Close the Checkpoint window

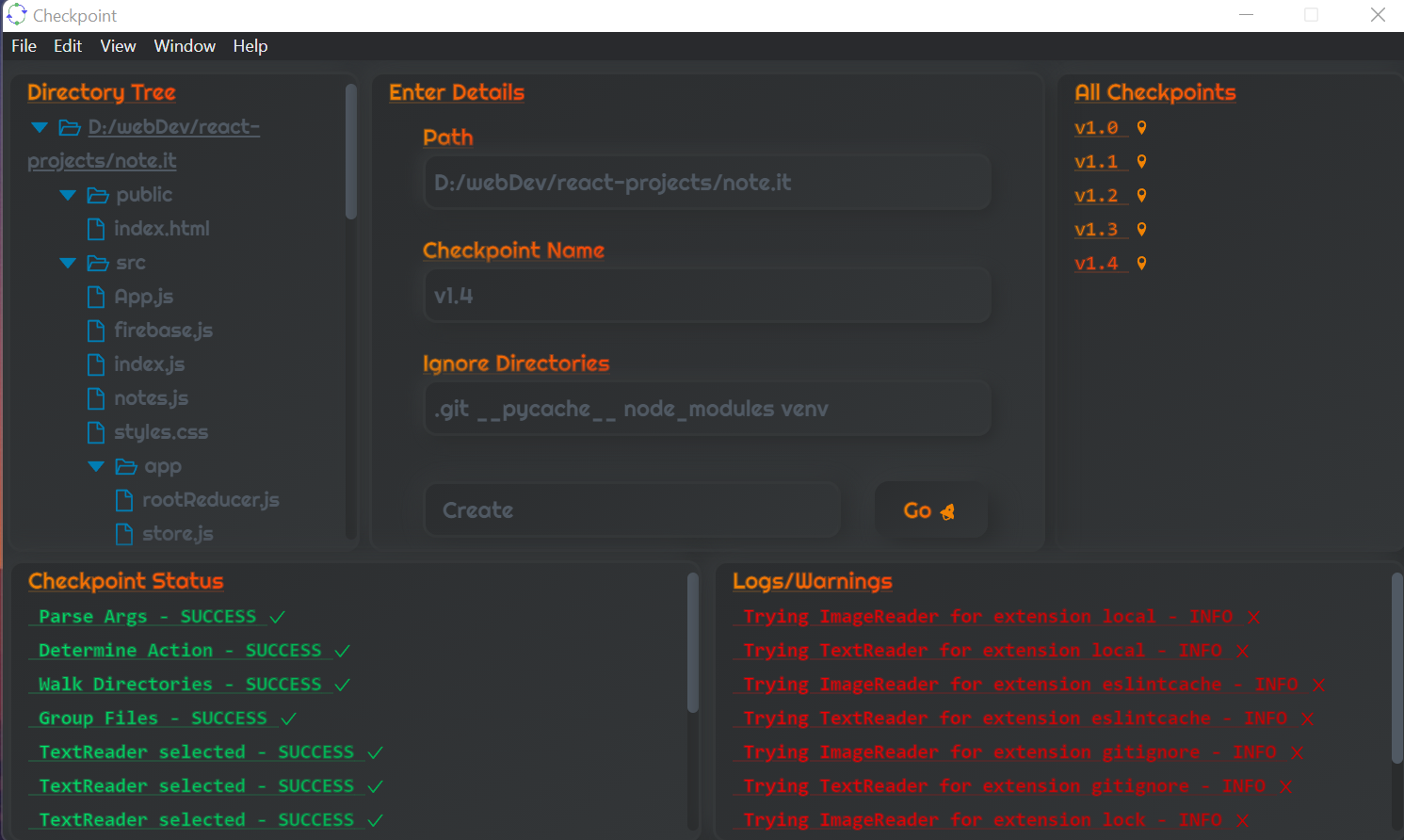pyautogui.click(x=1378, y=15)
